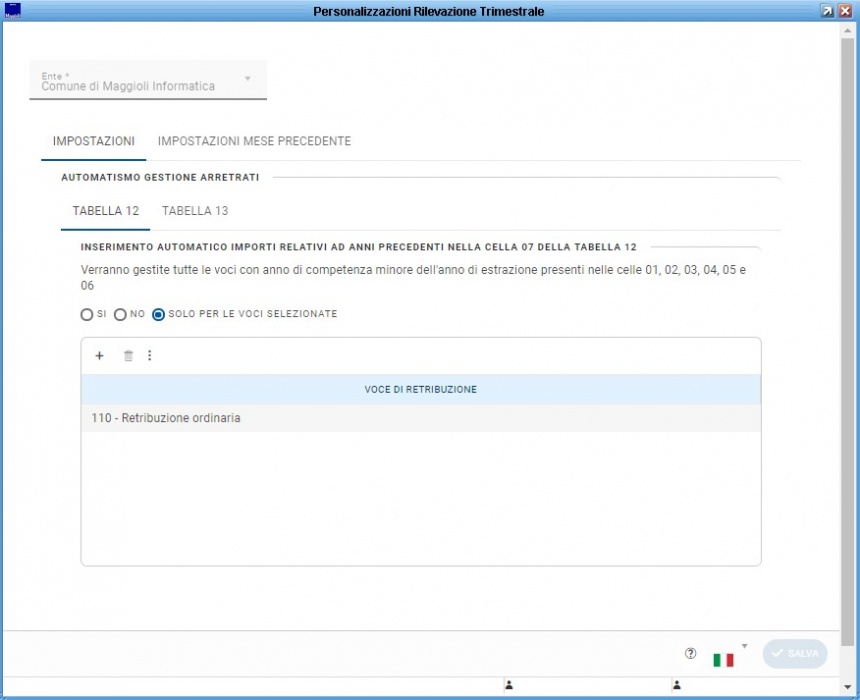
Task: Delete selected row with trash icon
Action: click(128, 355)
